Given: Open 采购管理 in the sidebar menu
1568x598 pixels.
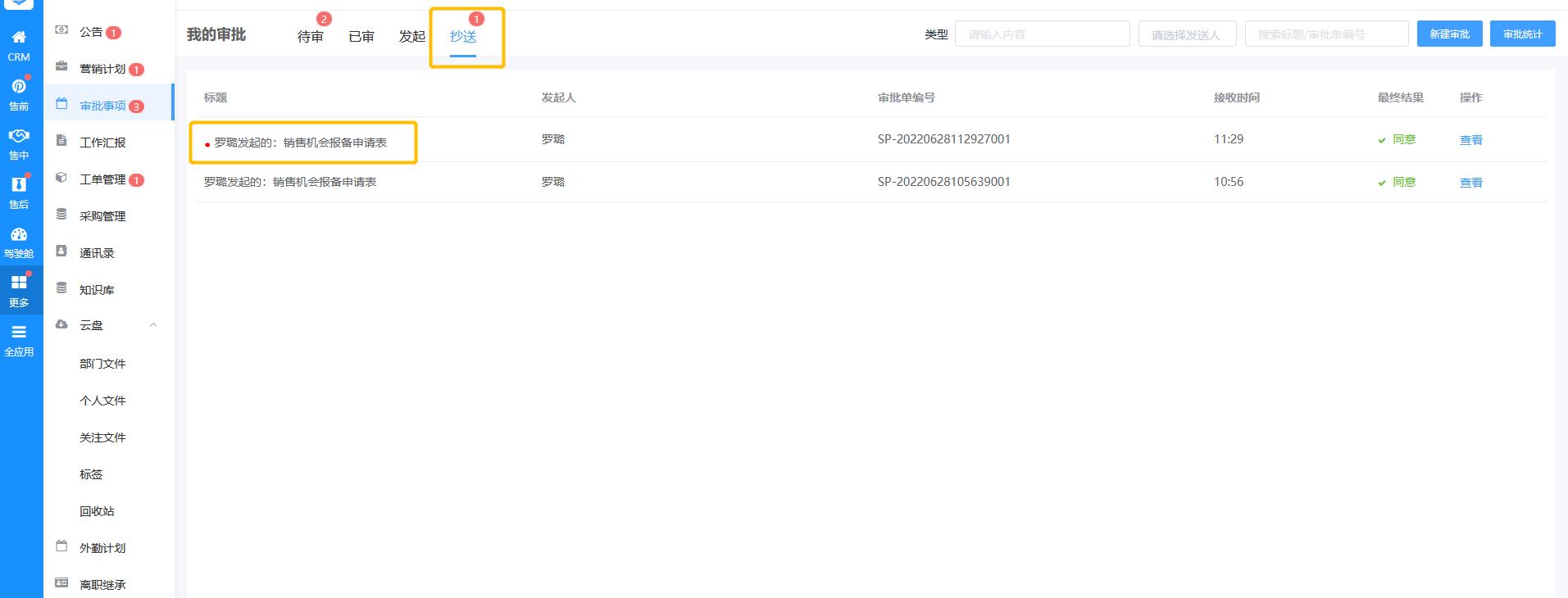Looking at the screenshot, I should (102, 216).
